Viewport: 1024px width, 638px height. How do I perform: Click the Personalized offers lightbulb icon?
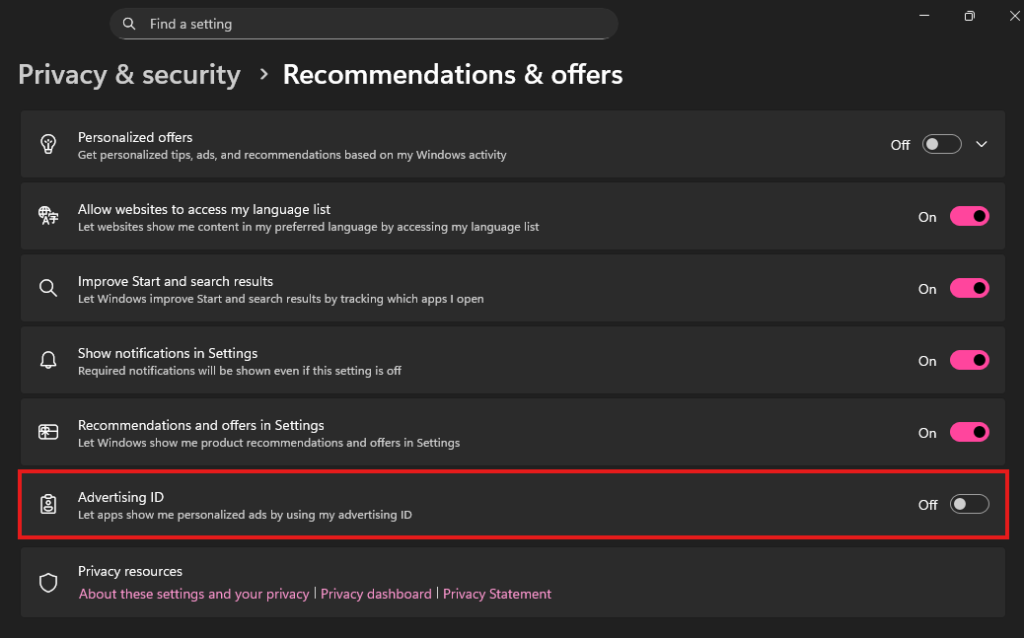click(48, 144)
